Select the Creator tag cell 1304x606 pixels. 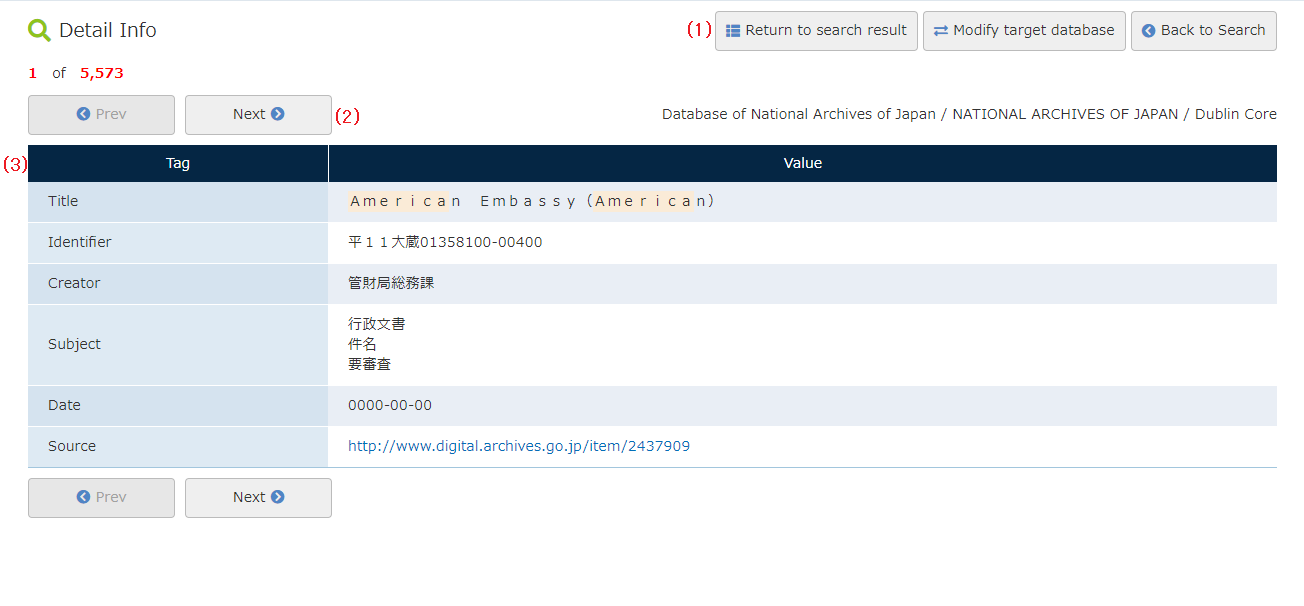point(178,284)
